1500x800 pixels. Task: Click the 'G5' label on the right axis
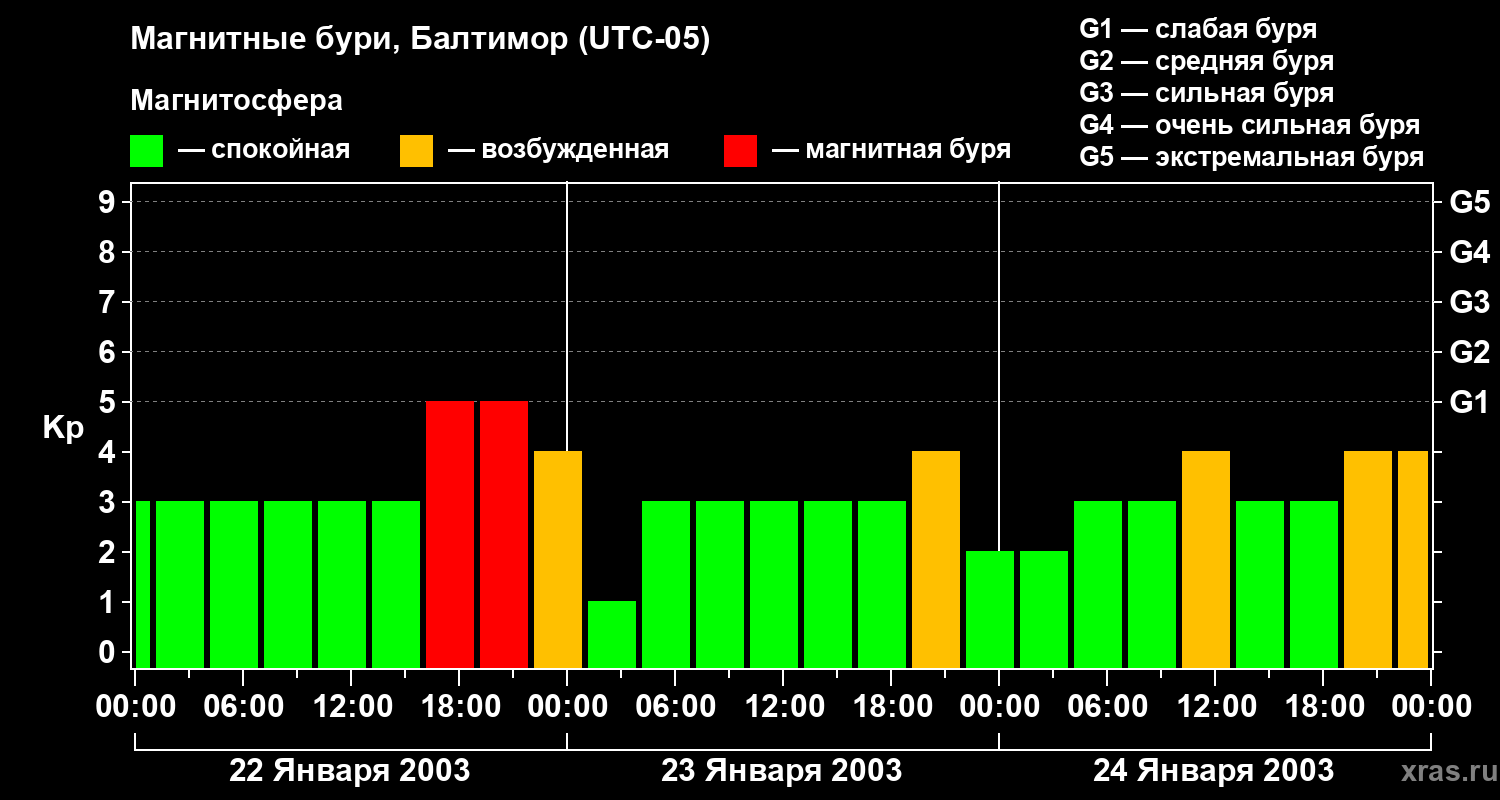tap(1469, 202)
